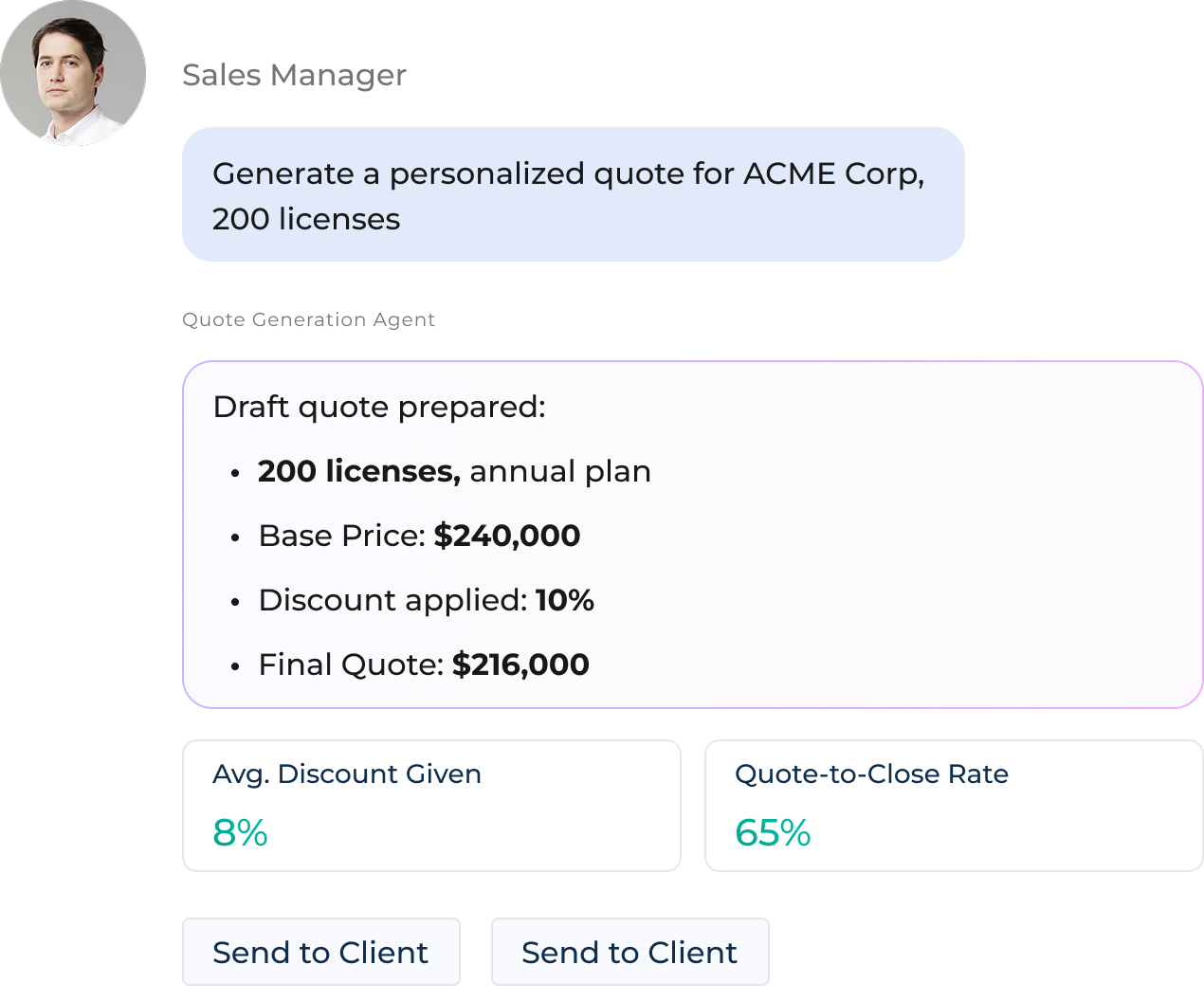Click the 10% discount value
This screenshot has height=1001, width=1204.
coord(565,600)
